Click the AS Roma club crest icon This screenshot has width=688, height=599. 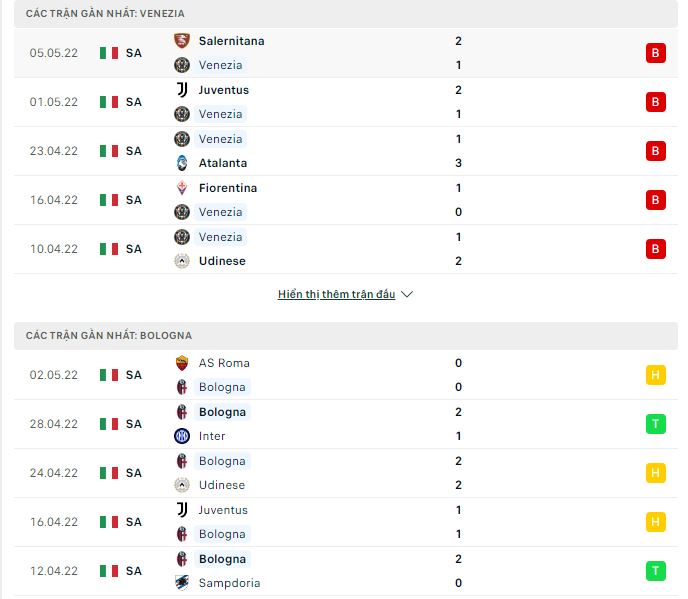click(x=182, y=363)
